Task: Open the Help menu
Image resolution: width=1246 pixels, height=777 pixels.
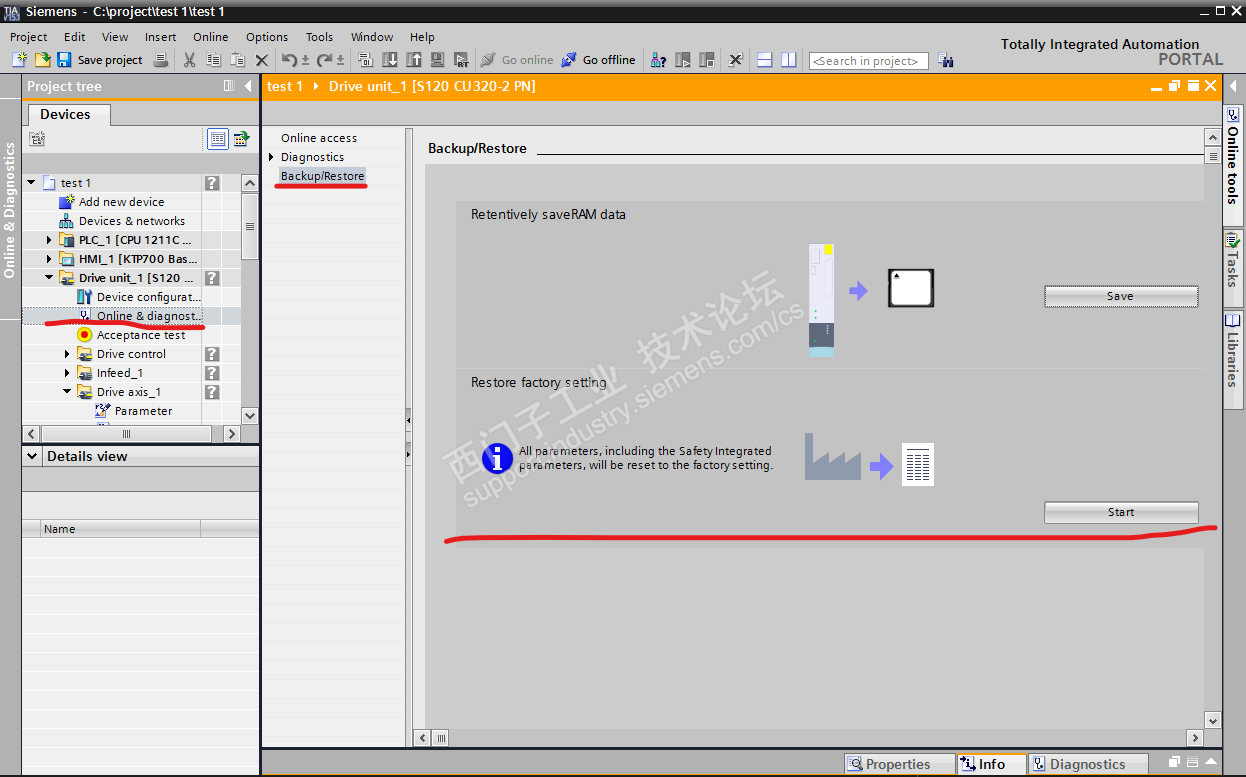Action: [x=422, y=37]
